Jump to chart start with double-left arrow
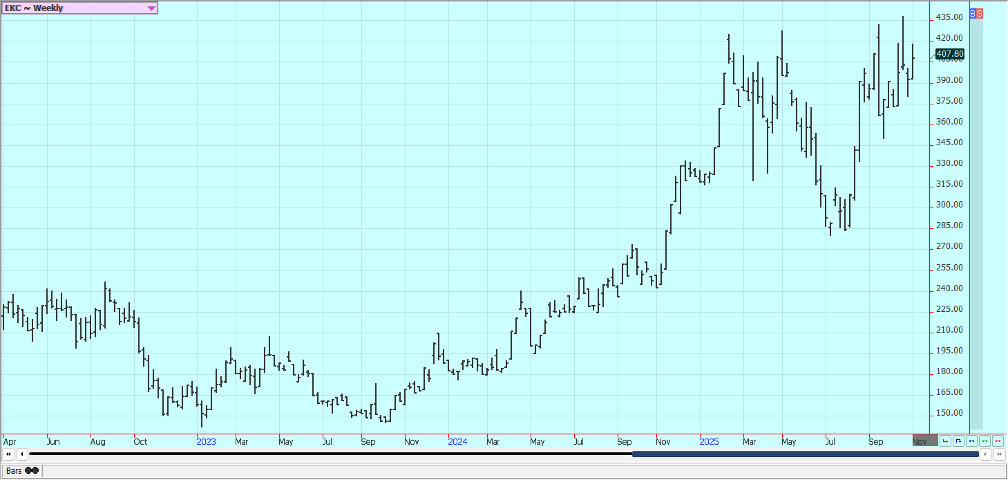Viewport: 1008px width, 480px height. click(x=8, y=455)
